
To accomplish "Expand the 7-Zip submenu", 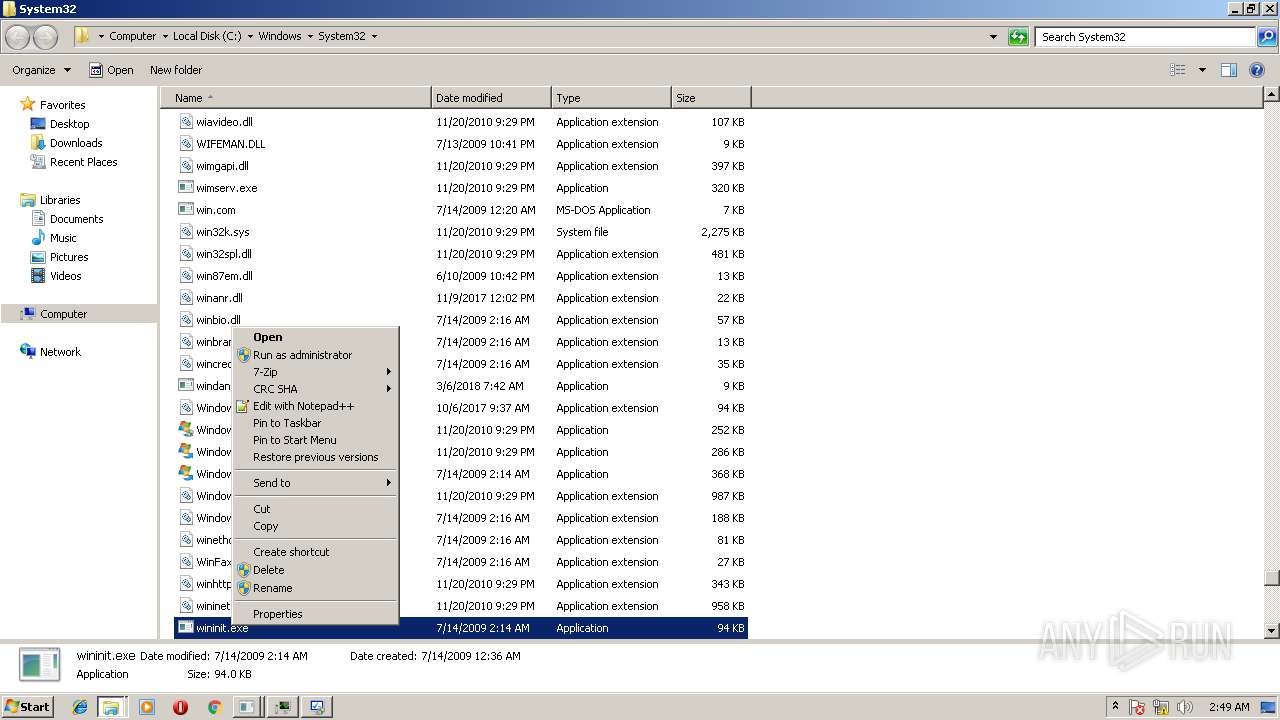I will pyautogui.click(x=316, y=372).
